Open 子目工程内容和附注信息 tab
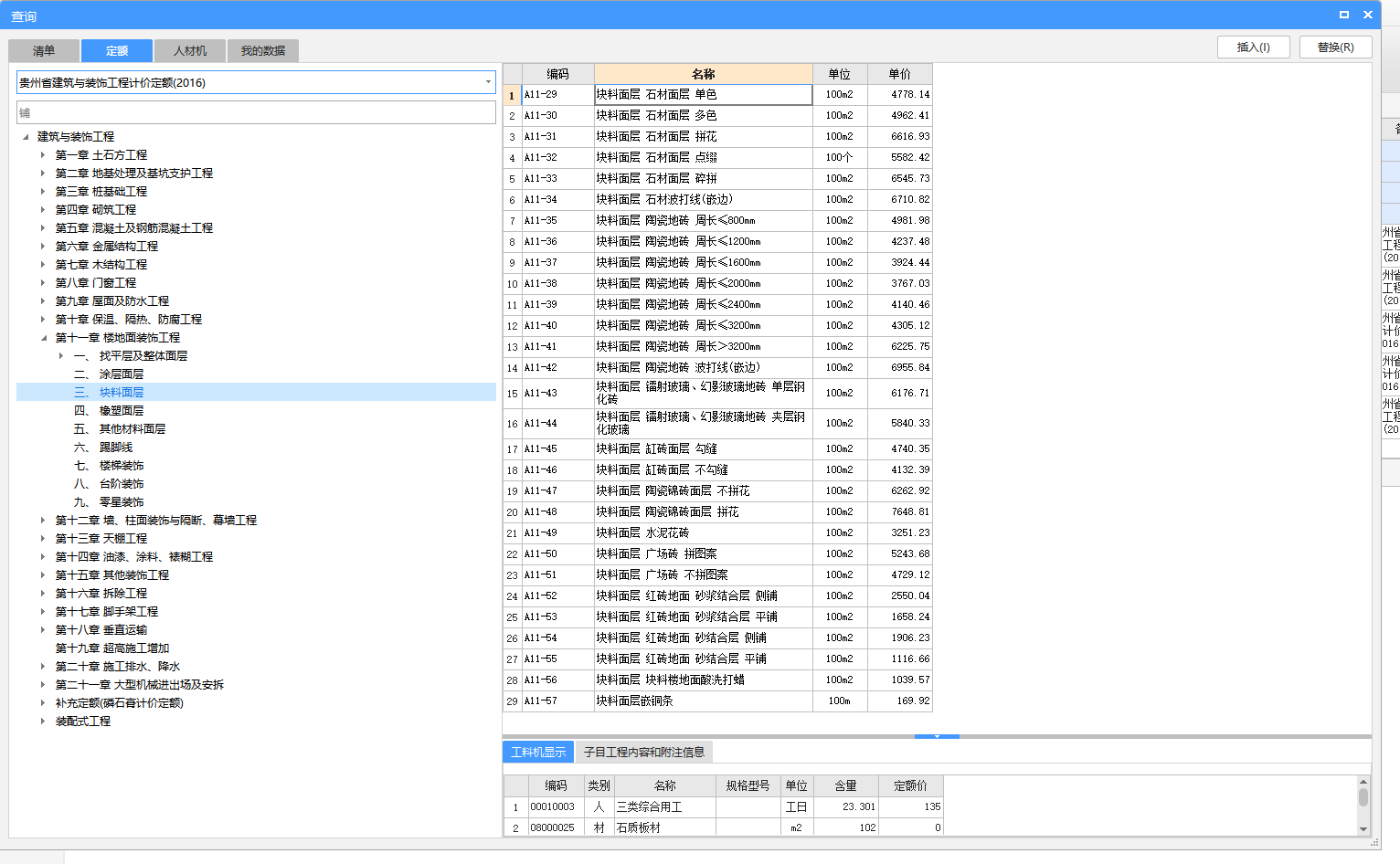The height and width of the screenshot is (864, 1400). (644, 753)
